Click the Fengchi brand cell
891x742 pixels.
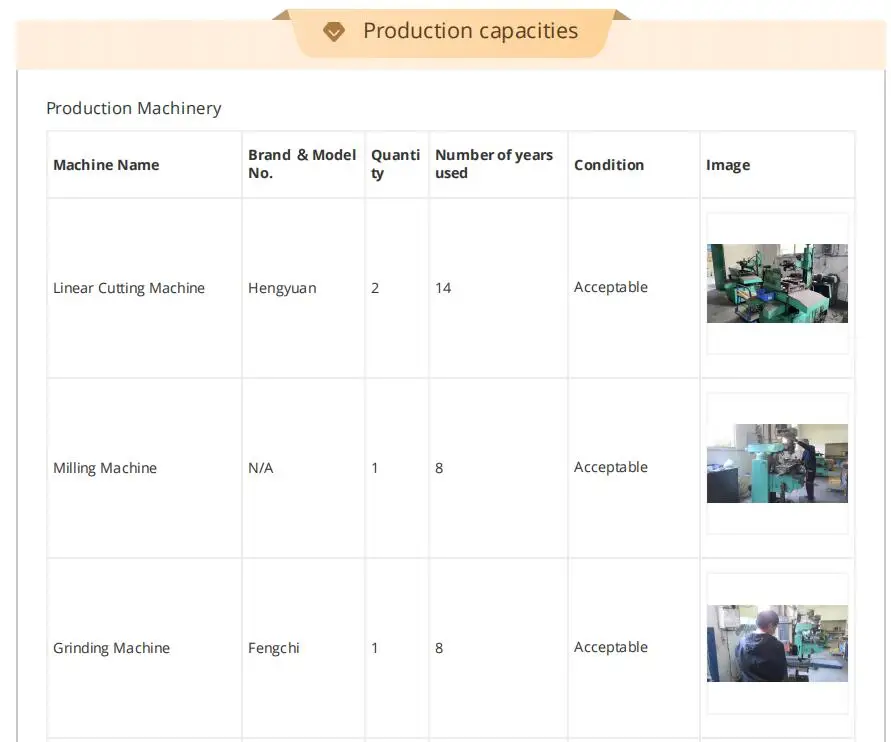[274, 648]
